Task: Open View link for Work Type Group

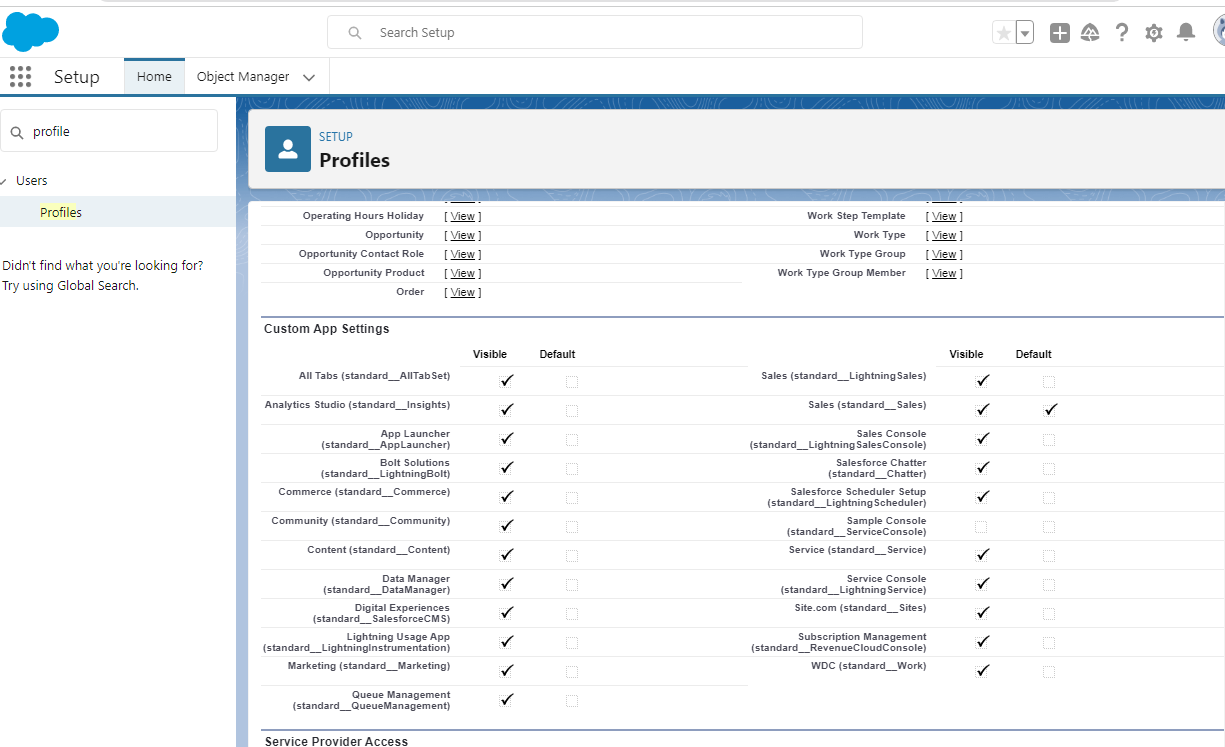Action: coord(945,254)
